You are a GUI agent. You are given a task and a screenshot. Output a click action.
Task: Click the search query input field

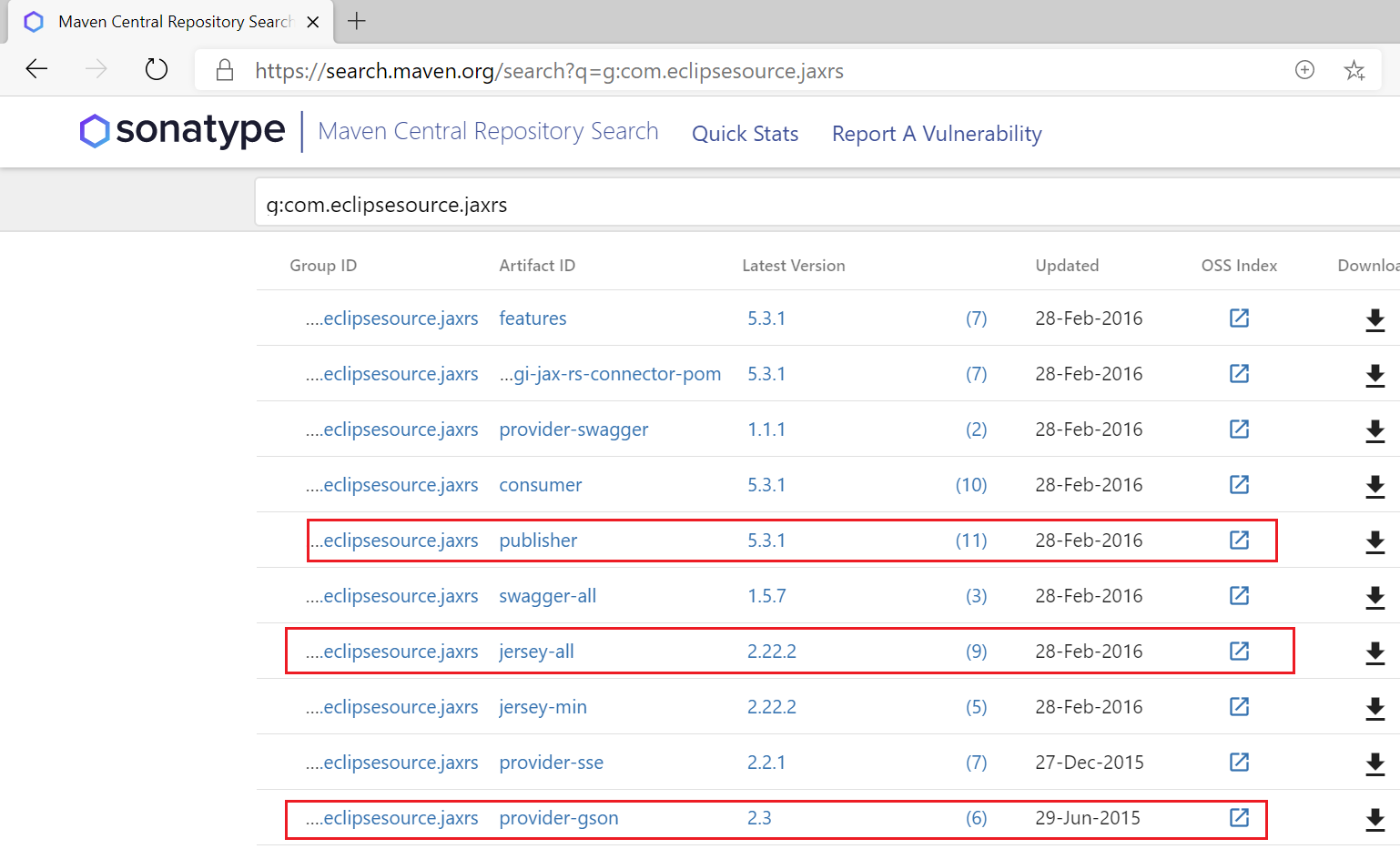[827, 204]
